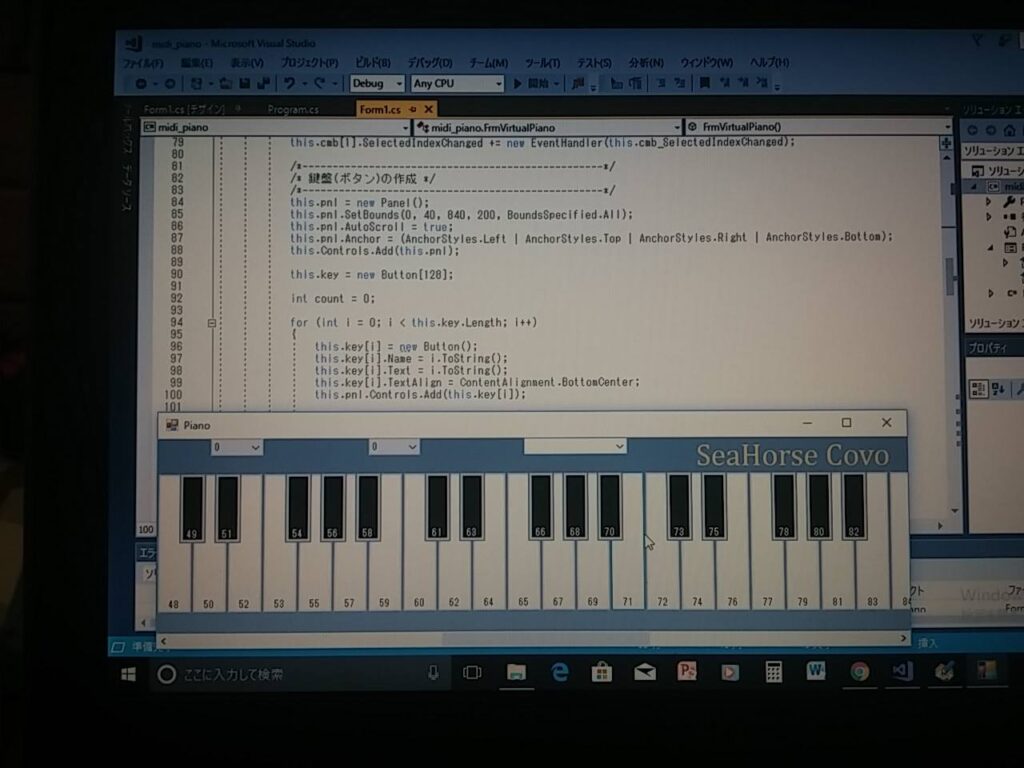Click the Navigate Backward toolbar icon

140,84
